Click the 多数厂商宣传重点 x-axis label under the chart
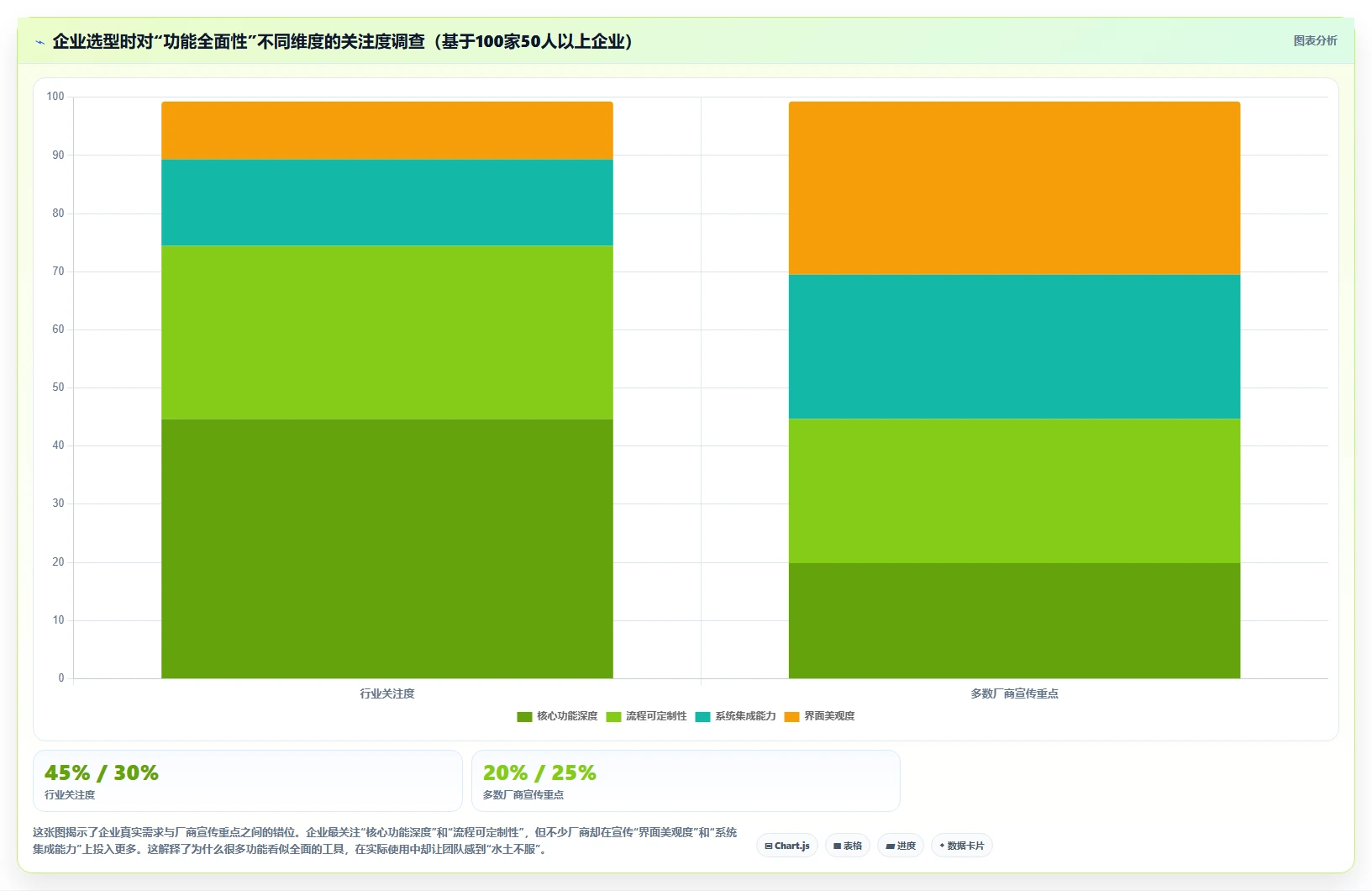 point(1014,693)
